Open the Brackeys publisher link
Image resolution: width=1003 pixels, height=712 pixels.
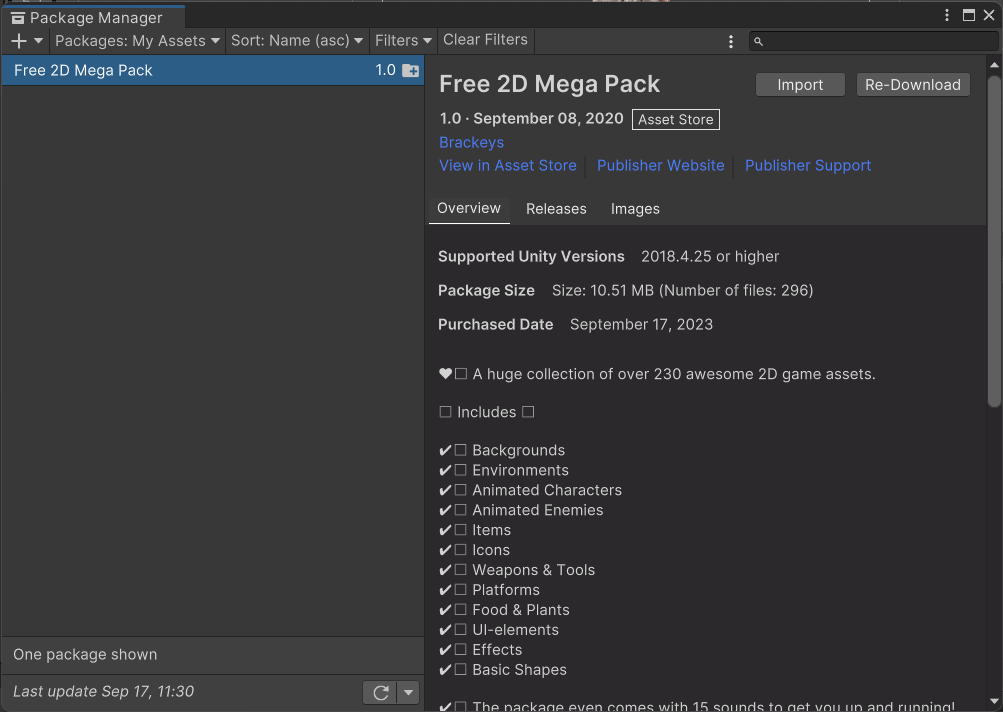pos(471,143)
